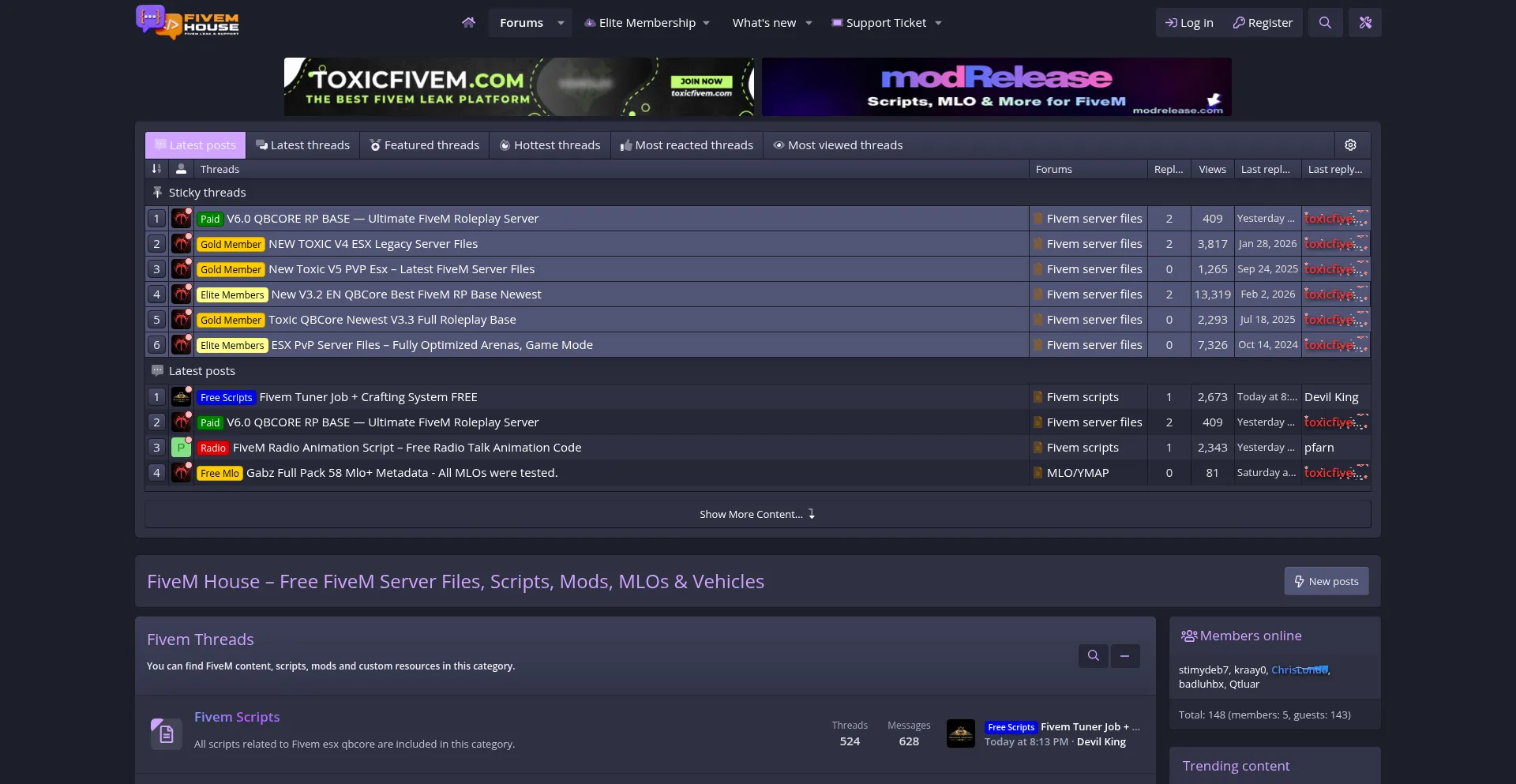The width and height of the screenshot is (1516, 784).
Task: Click the user avatar column header icon
Action: tap(181, 169)
